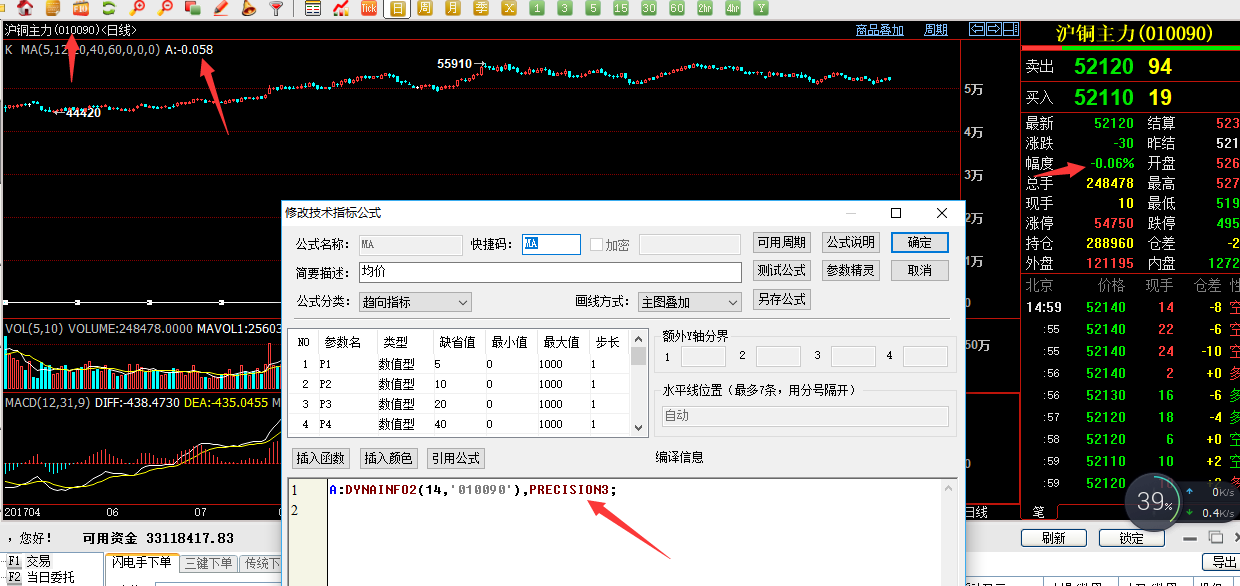This screenshot has height=586, width=1240.
Task: Open the alert bell toolbar icon
Action: pyautogui.click(x=247, y=9)
